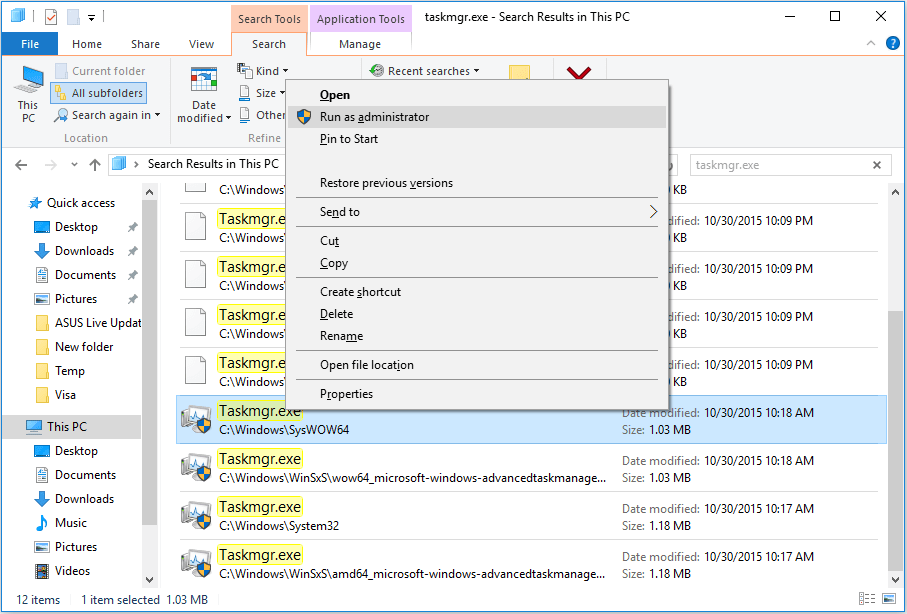Click the red Close search X icon
907x614 pixels.
point(578,73)
